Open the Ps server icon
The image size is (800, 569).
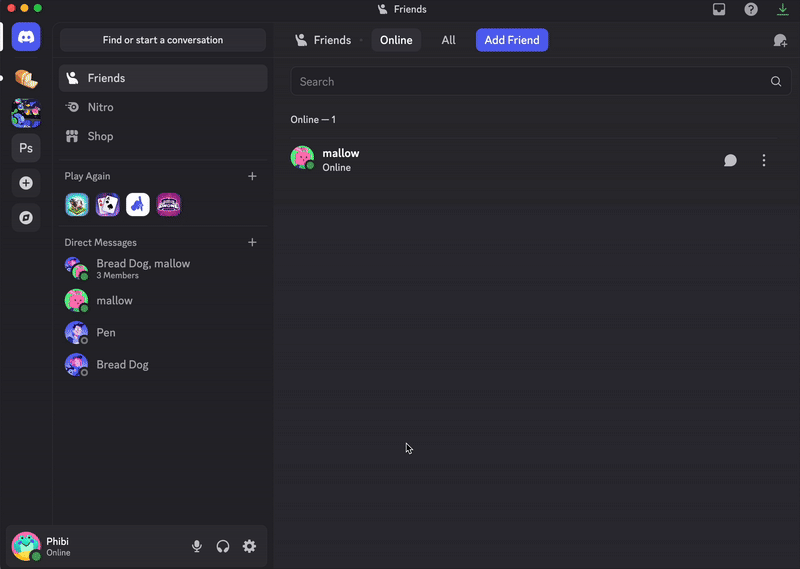pyautogui.click(x=26, y=148)
